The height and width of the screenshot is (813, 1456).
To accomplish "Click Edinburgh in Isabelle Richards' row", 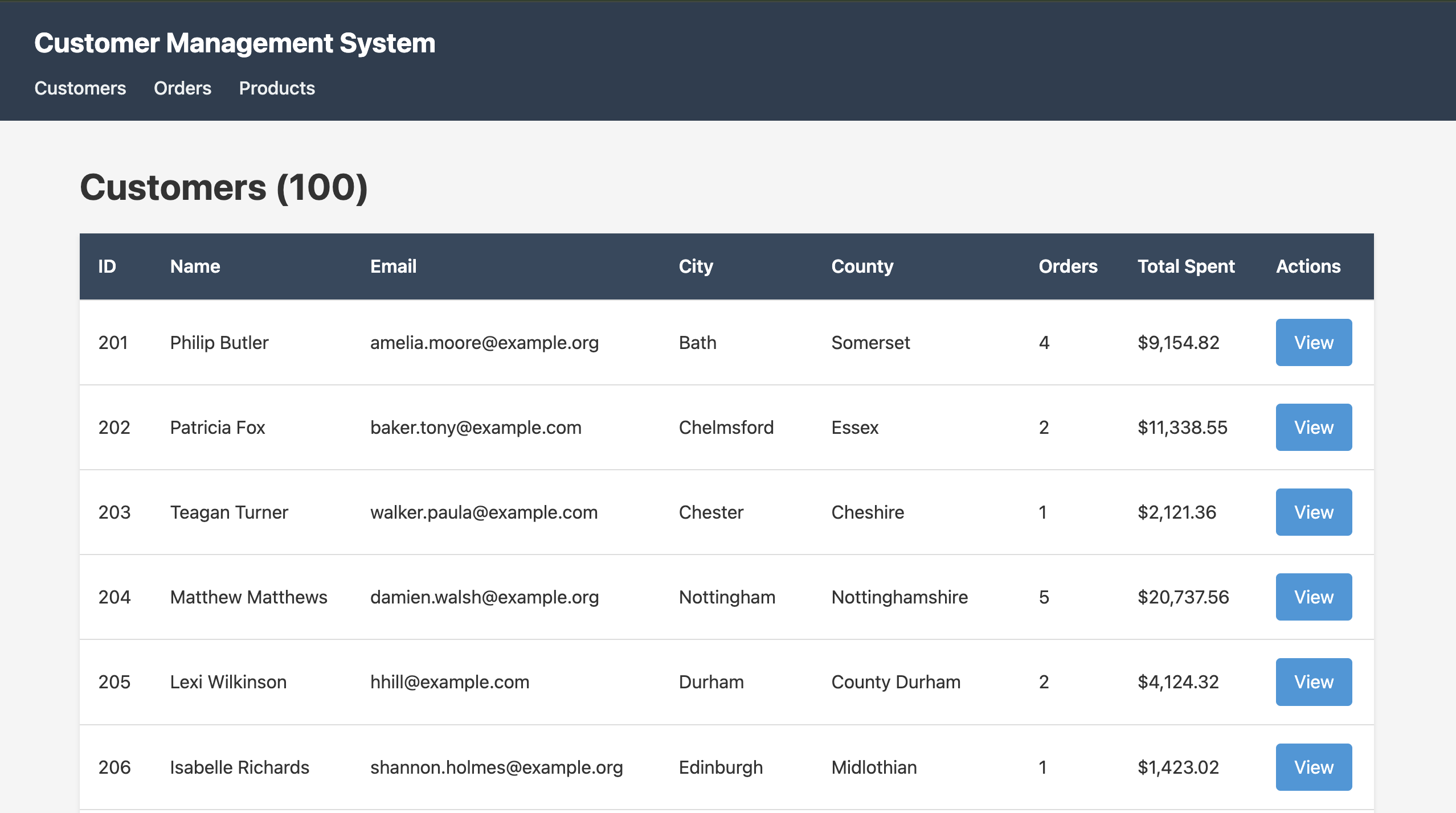I will 720,767.
